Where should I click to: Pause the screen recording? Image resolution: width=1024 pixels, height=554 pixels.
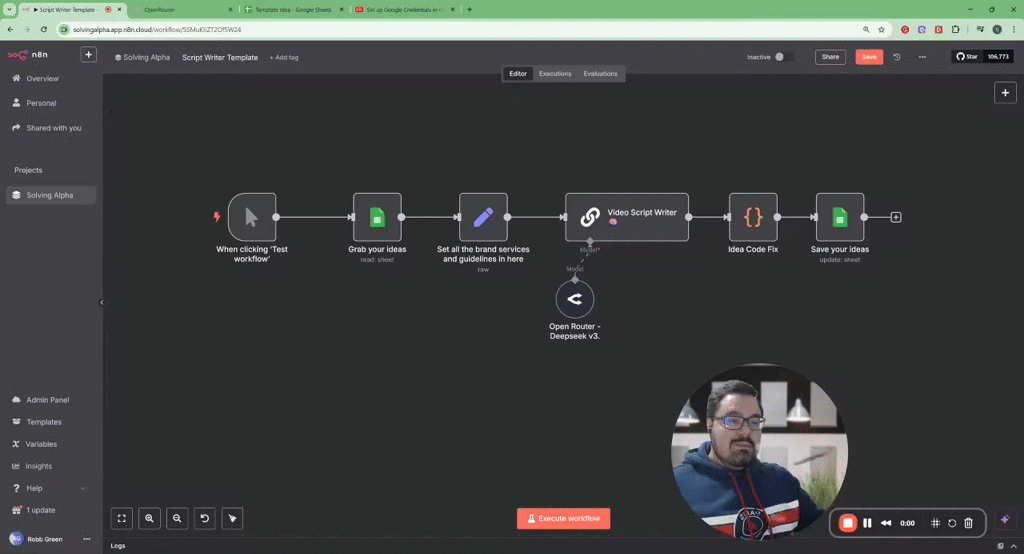click(867, 523)
